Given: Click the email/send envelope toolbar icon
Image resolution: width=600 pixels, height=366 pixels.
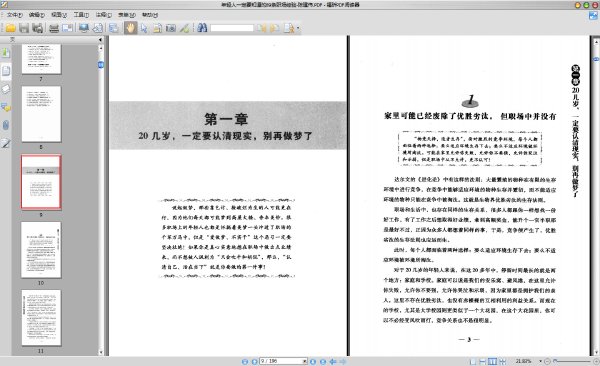Looking at the screenshot, I should (67, 28).
